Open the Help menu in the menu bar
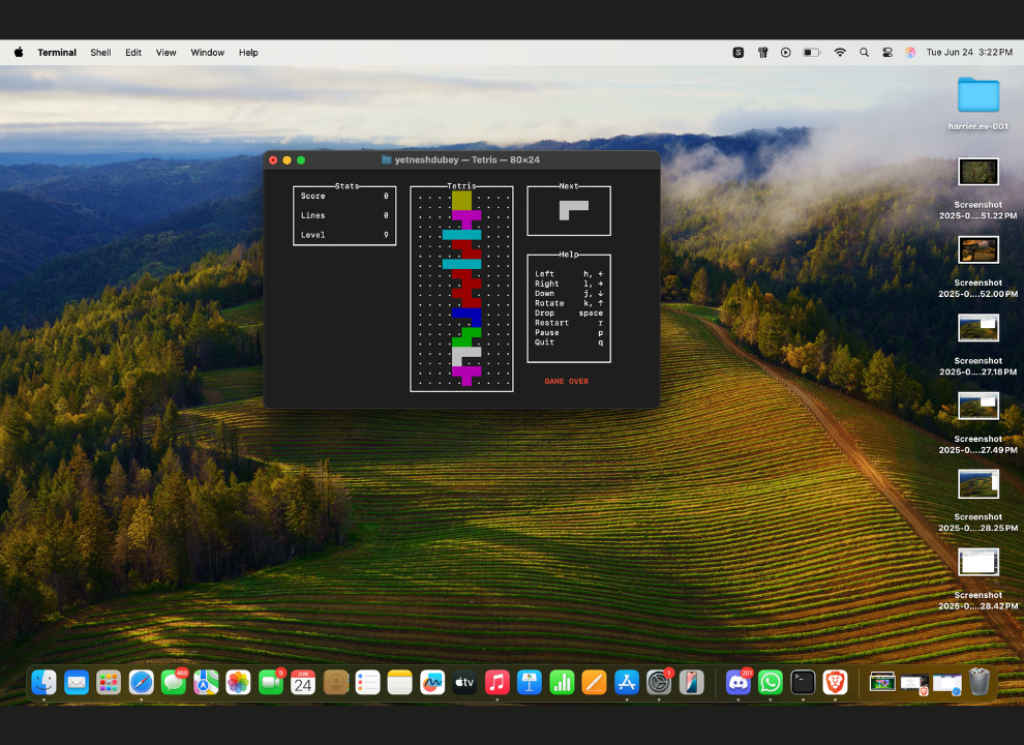Image resolution: width=1024 pixels, height=745 pixels. point(248,52)
